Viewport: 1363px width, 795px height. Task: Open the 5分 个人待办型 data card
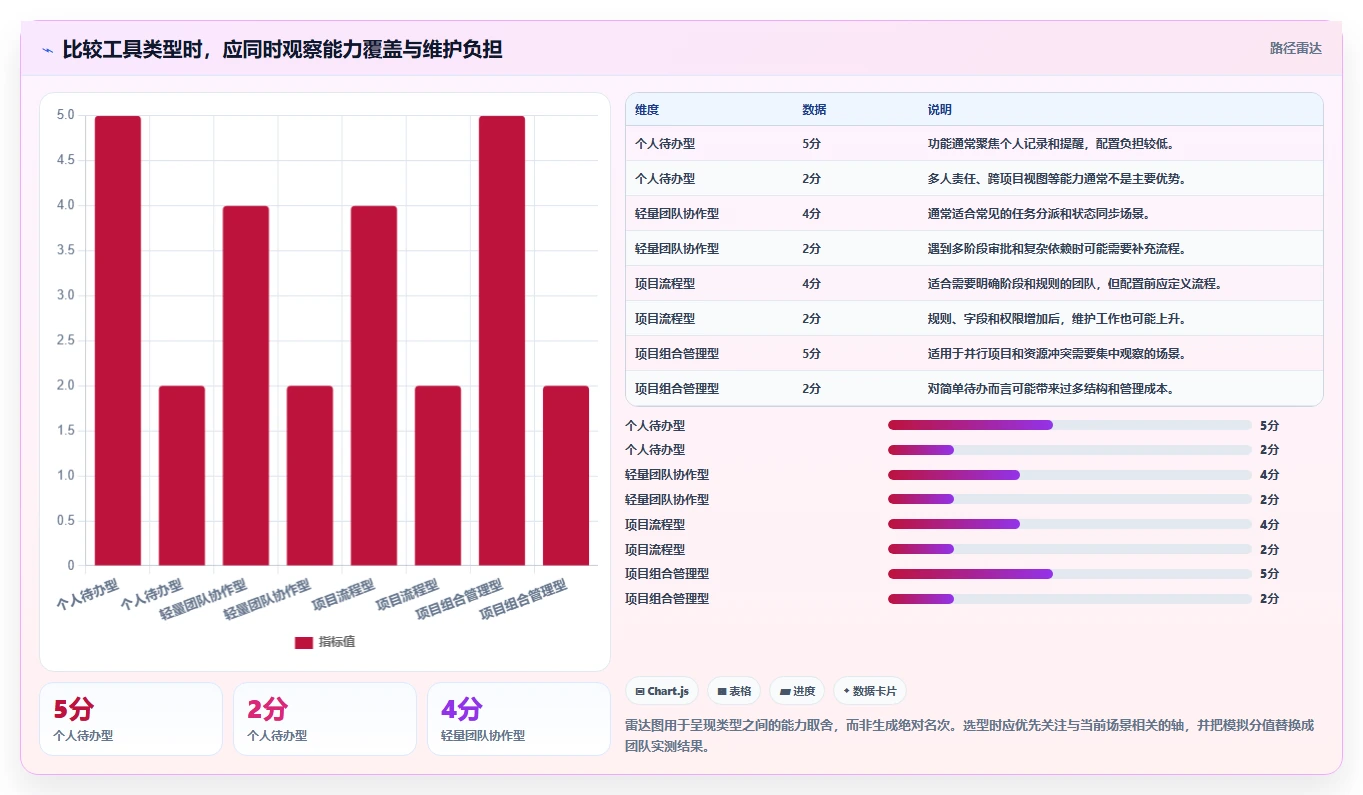tap(131, 719)
